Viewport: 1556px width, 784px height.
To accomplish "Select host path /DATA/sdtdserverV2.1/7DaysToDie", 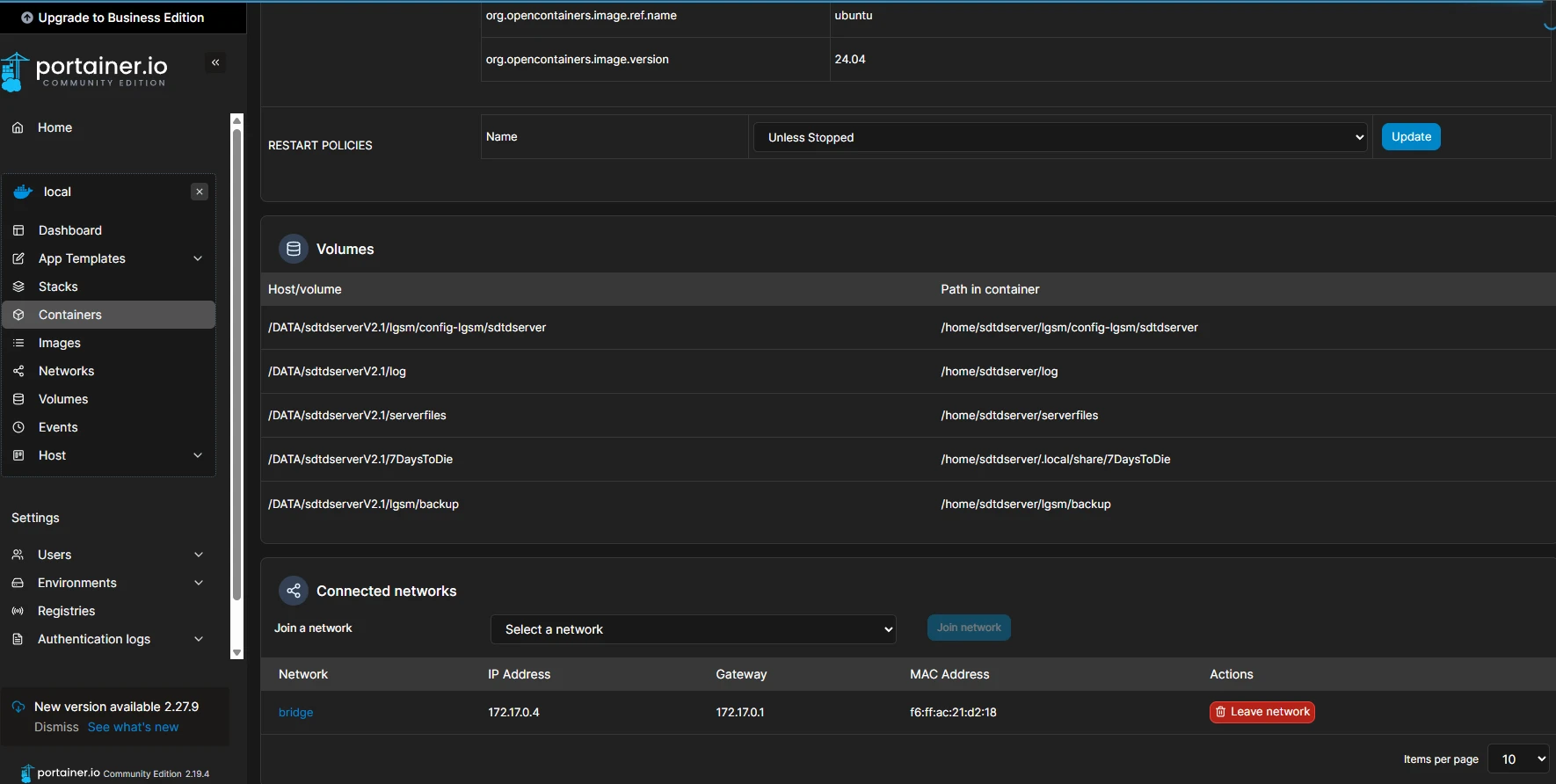I will [360, 459].
